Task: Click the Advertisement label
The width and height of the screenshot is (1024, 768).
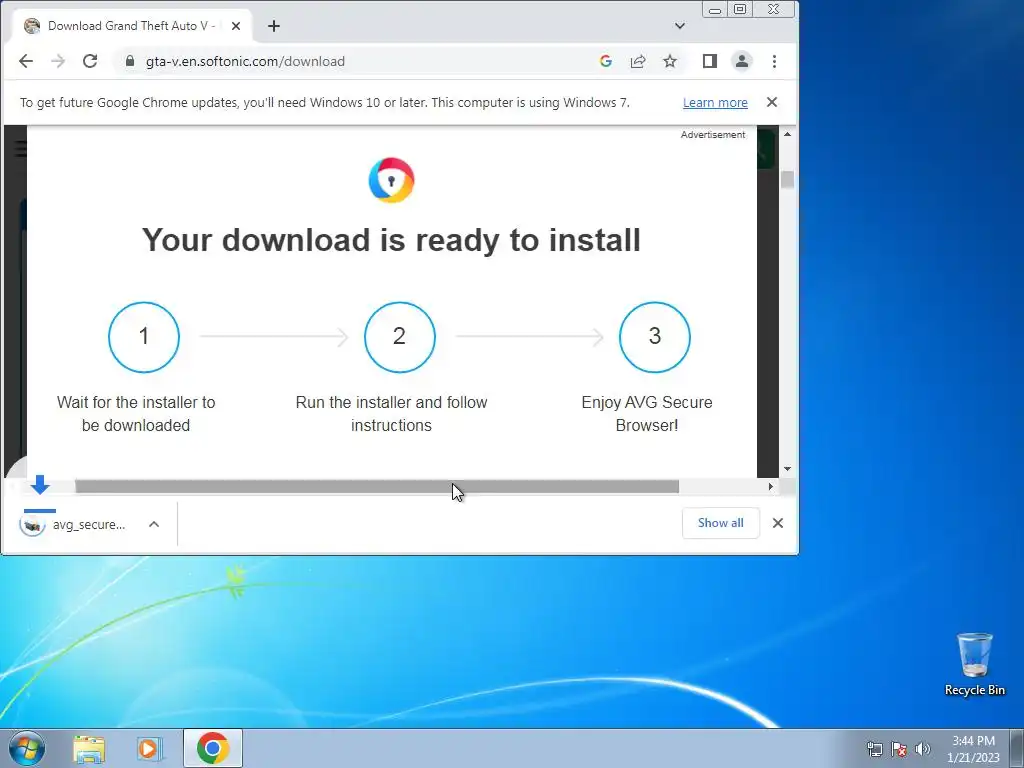Action: point(712,135)
